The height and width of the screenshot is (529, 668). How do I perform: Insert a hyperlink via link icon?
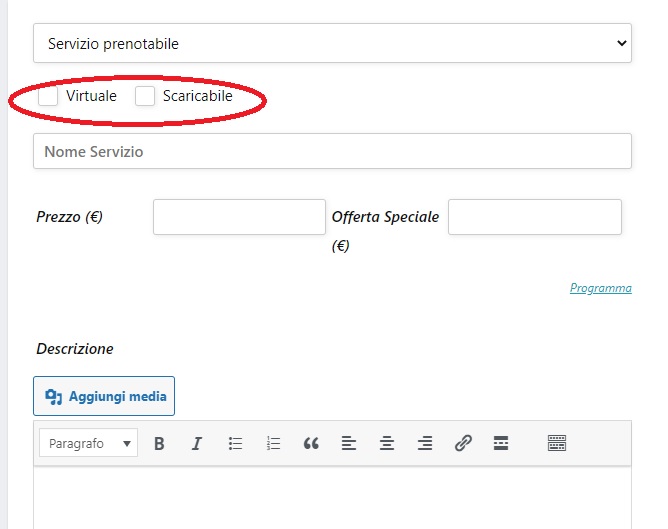[x=463, y=444]
